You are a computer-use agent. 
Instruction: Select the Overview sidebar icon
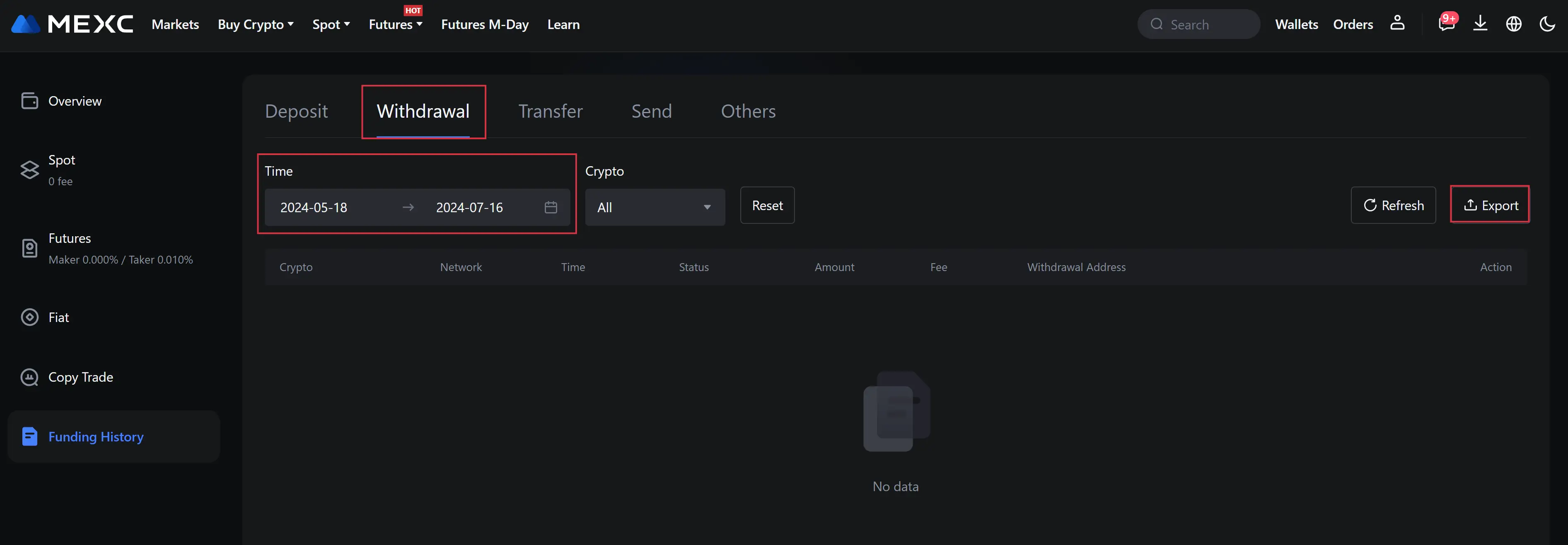[29, 100]
